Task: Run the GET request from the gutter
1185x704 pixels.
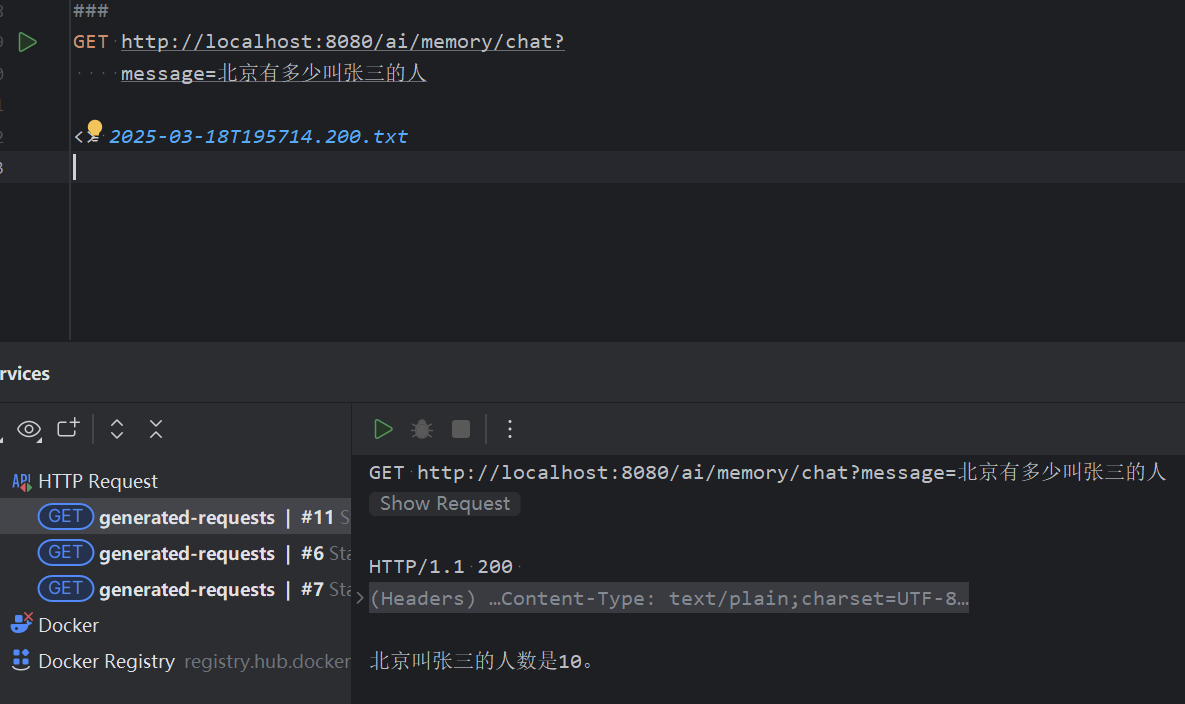Action: [27, 42]
